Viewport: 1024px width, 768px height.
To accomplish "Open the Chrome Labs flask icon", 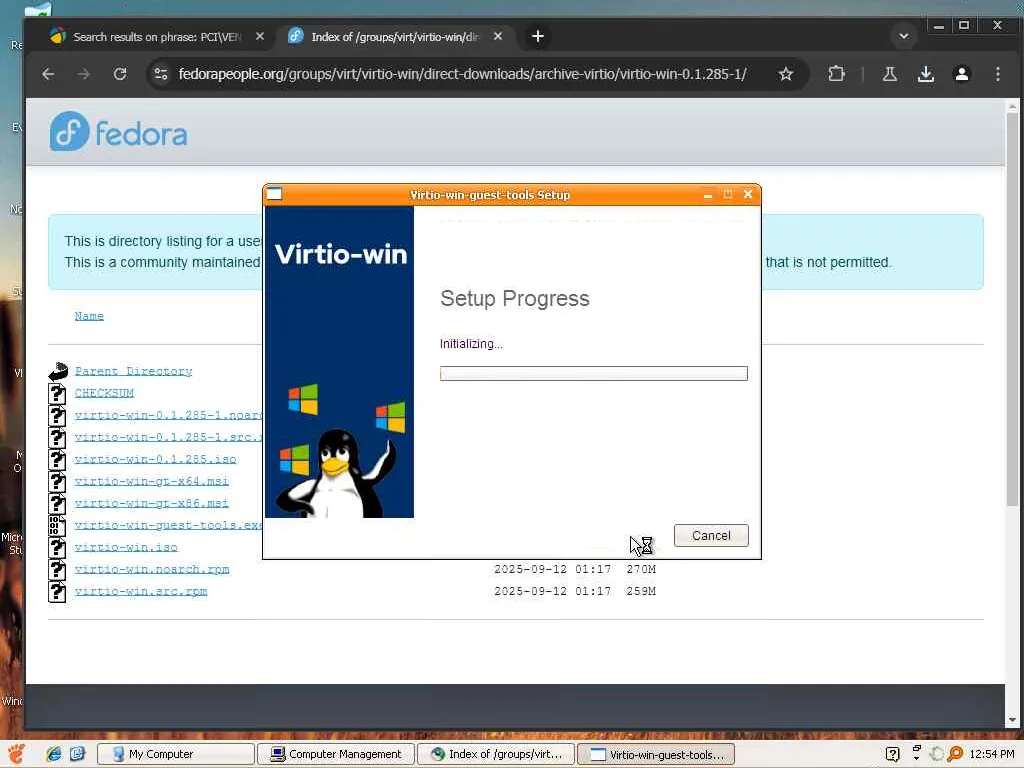I will pos(889,74).
